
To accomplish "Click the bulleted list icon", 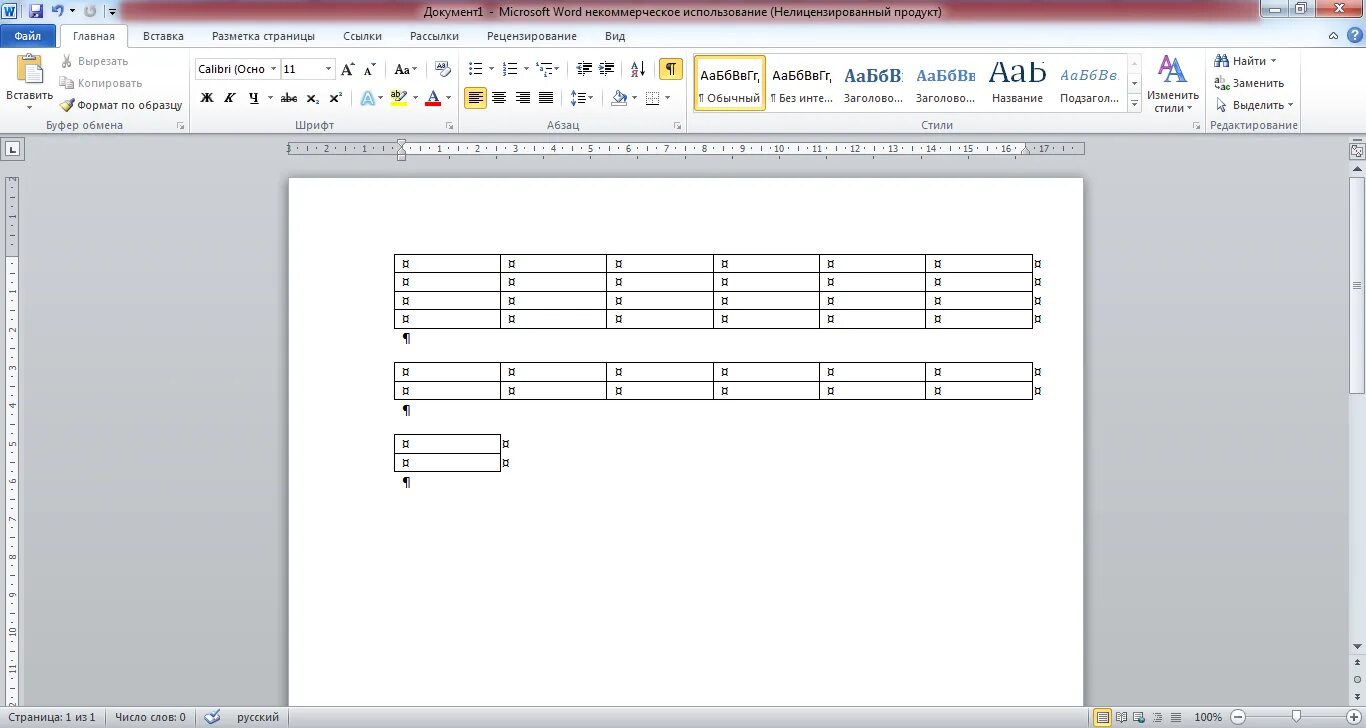I will tap(475, 69).
